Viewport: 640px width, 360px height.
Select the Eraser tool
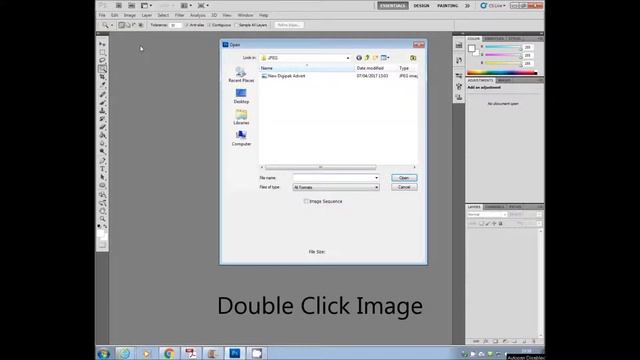click(x=102, y=127)
